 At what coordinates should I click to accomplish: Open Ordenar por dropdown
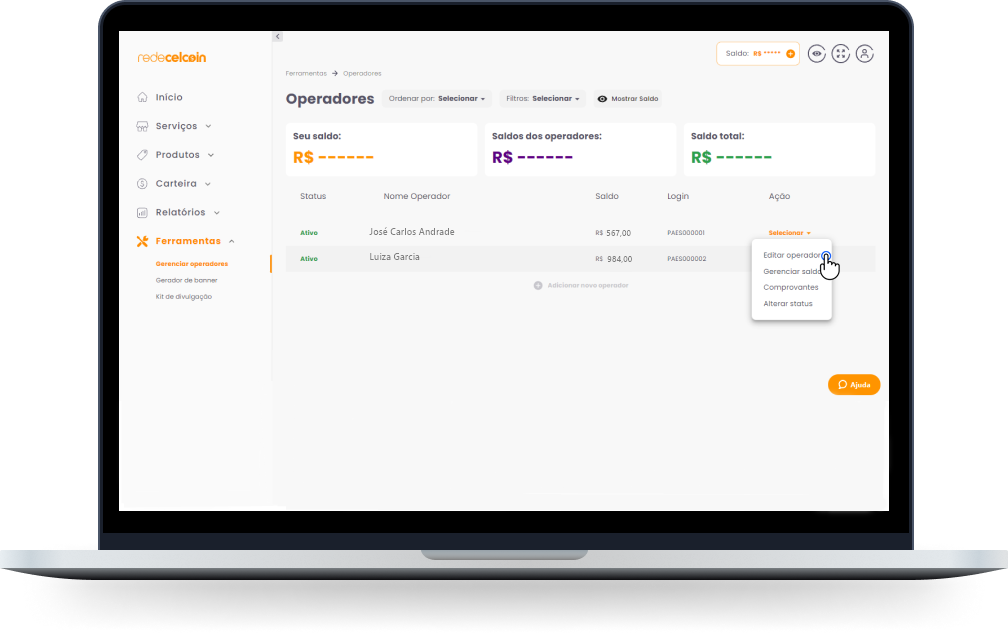pyautogui.click(x=436, y=99)
